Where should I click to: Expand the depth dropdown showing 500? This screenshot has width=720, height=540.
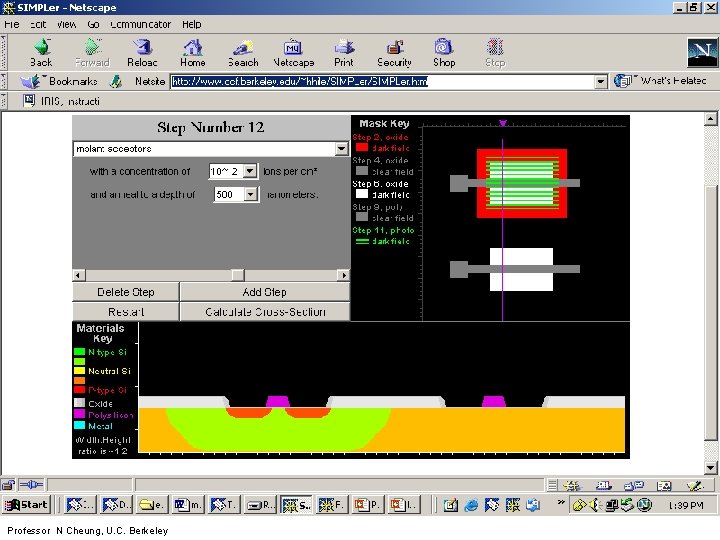pyautogui.click(x=252, y=195)
